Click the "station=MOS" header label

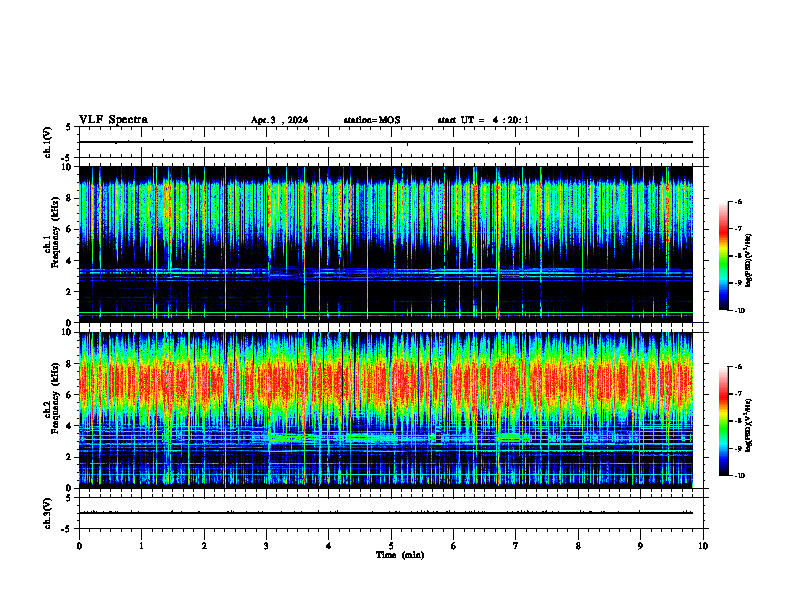point(372,120)
